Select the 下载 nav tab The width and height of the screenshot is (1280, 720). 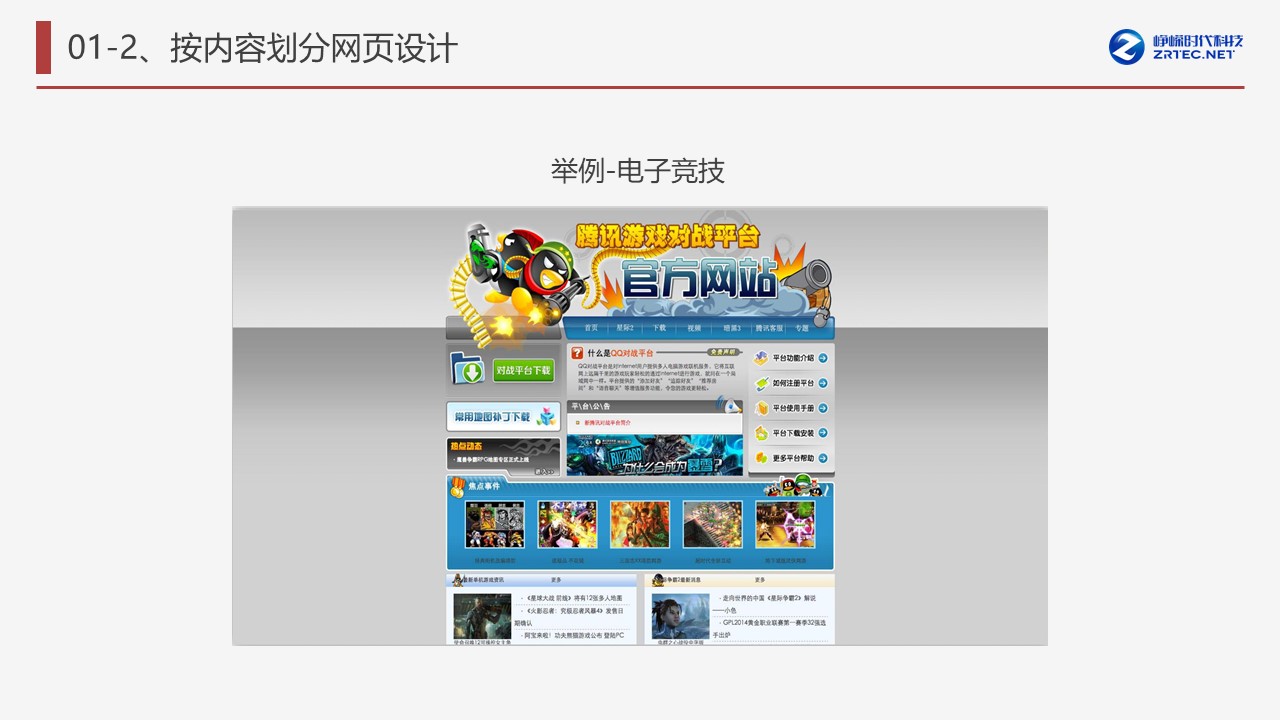click(660, 328)
